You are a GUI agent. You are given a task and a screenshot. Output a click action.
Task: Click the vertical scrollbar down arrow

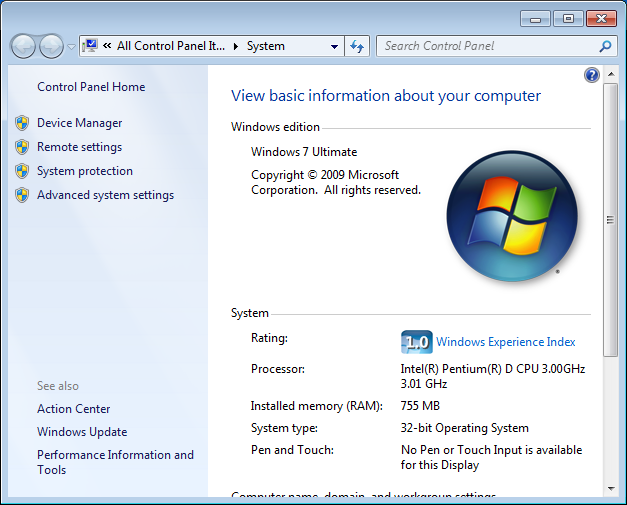[610, 489]
